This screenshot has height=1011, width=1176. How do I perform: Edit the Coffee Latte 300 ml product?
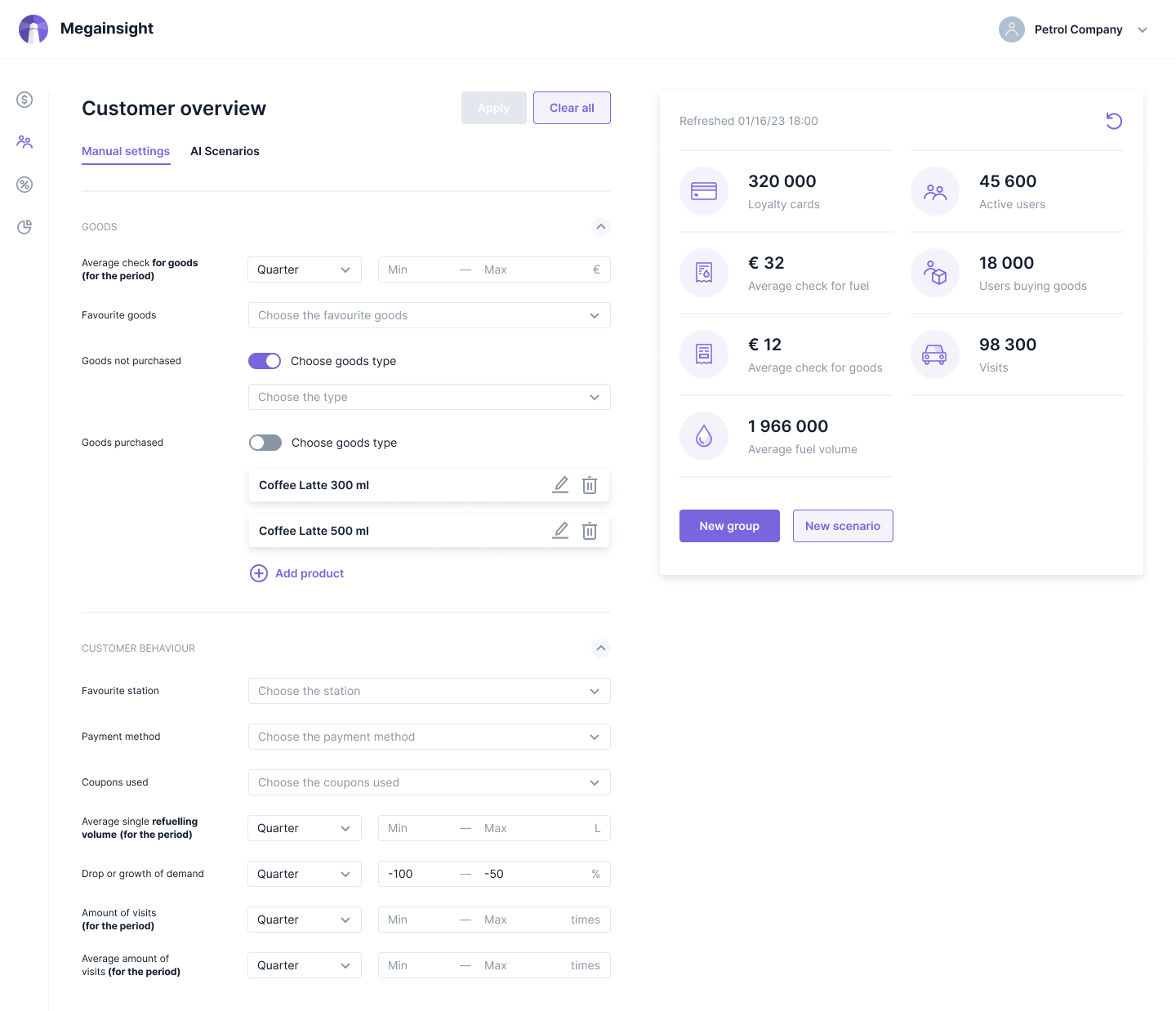coord(560,485)
